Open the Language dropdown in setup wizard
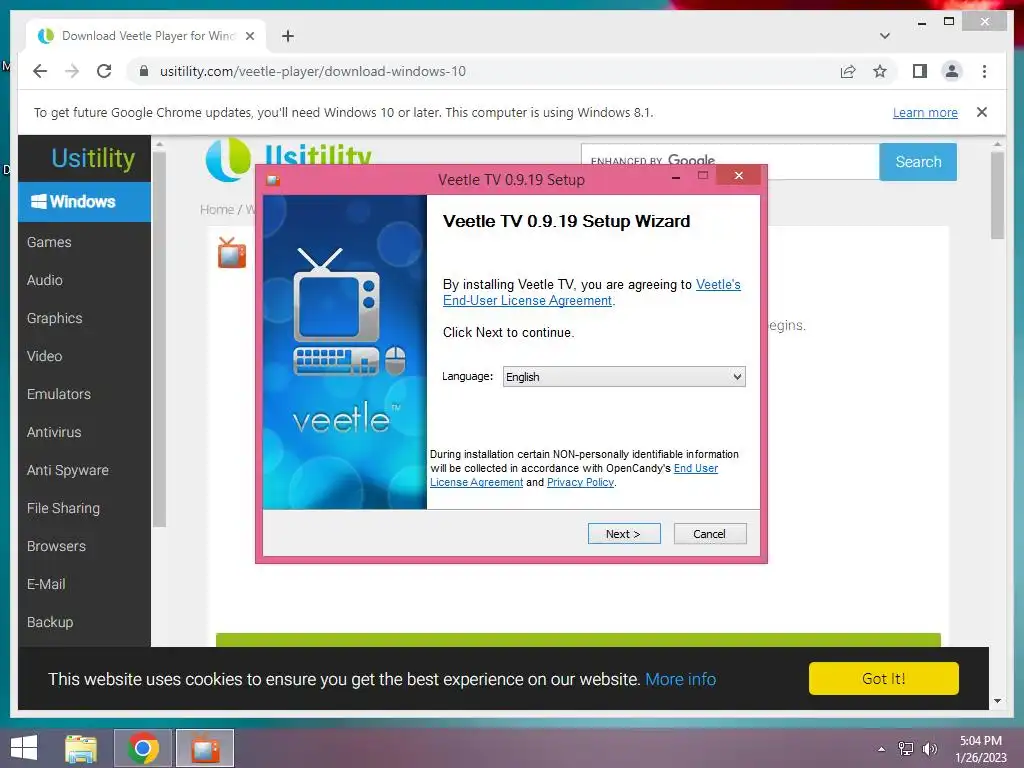The image size is (1024, 768). pyautogui.click(x=624, y=377)
